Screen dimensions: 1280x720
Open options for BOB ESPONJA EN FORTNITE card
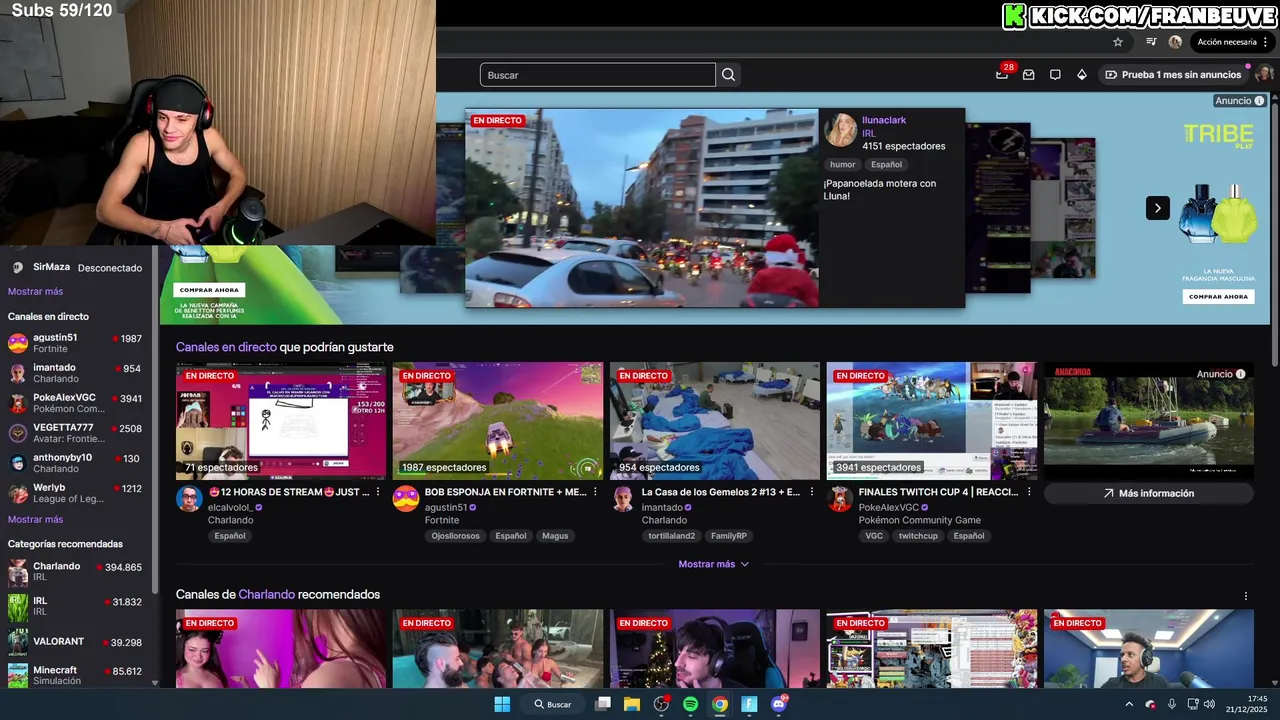click(595, 492)
